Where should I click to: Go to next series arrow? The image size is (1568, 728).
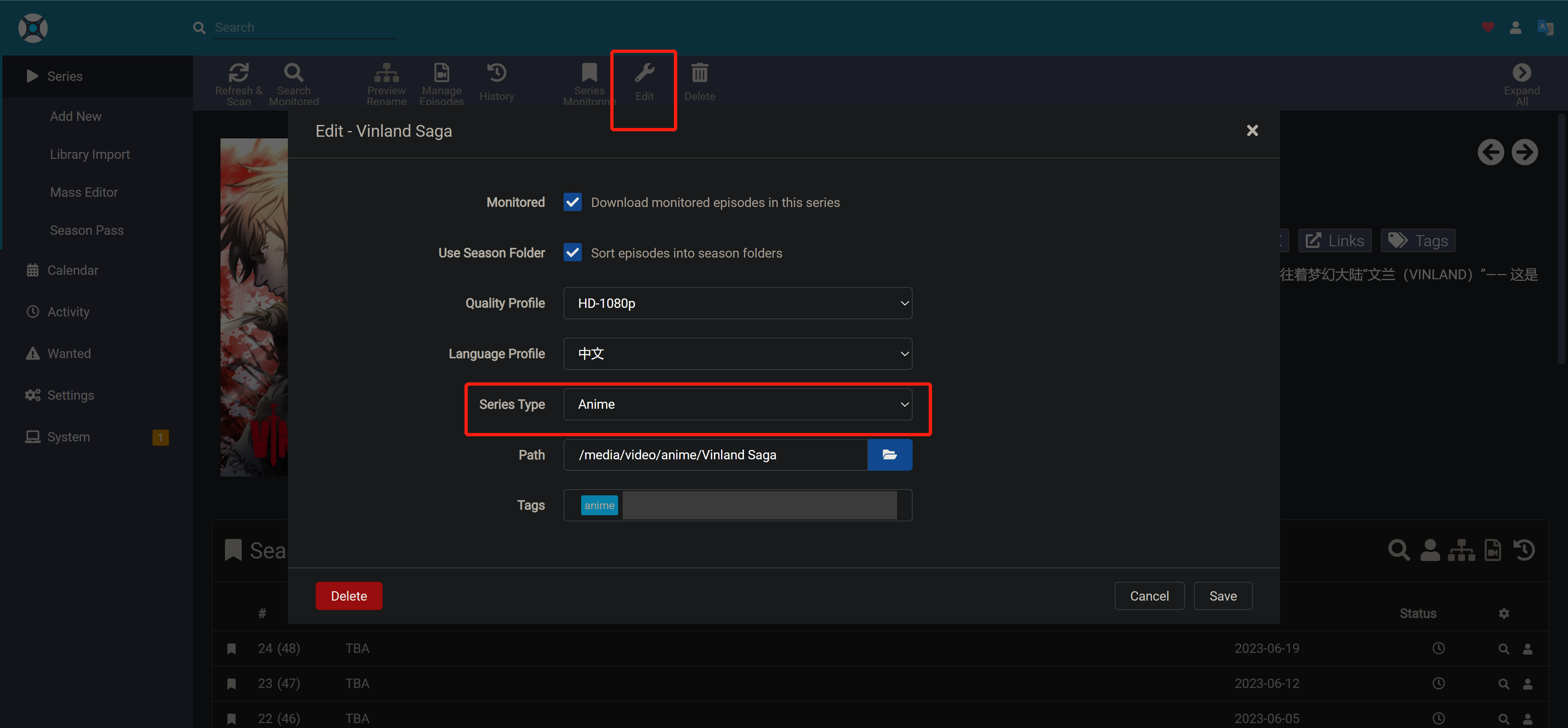click(1524, 152)
